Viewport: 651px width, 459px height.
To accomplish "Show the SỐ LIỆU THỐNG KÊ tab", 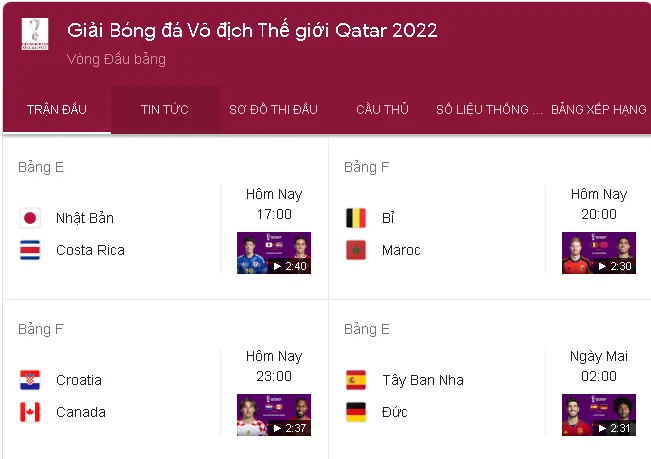I will (x=489, y=110).
